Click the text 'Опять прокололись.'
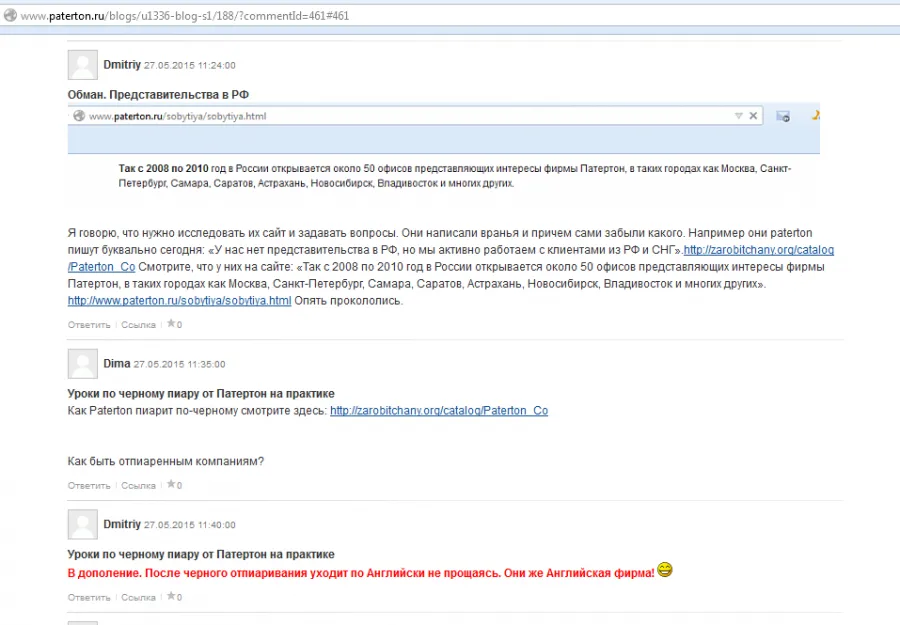 coord(348,301)
